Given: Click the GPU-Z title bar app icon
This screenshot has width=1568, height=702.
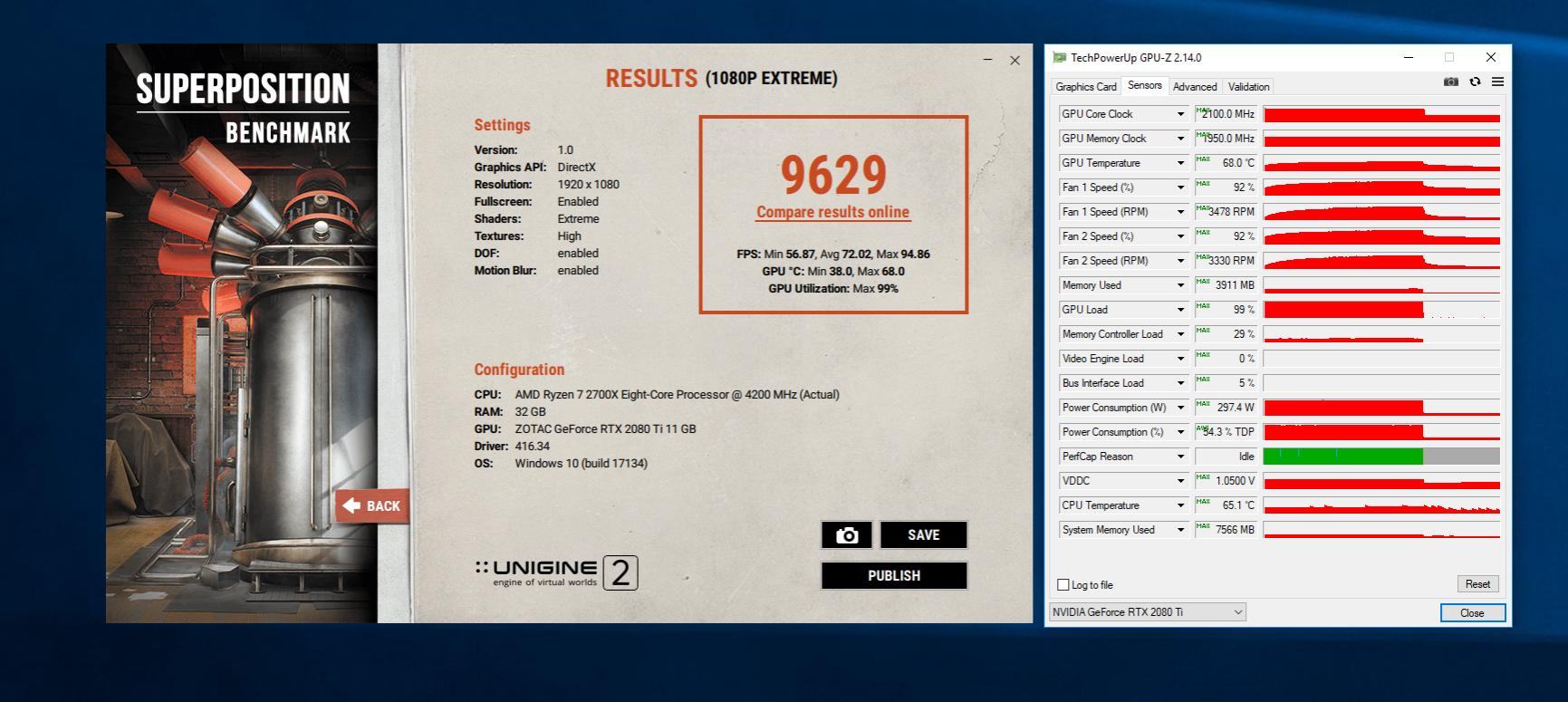Looking at the screenshot, I should coord(1060,57).
